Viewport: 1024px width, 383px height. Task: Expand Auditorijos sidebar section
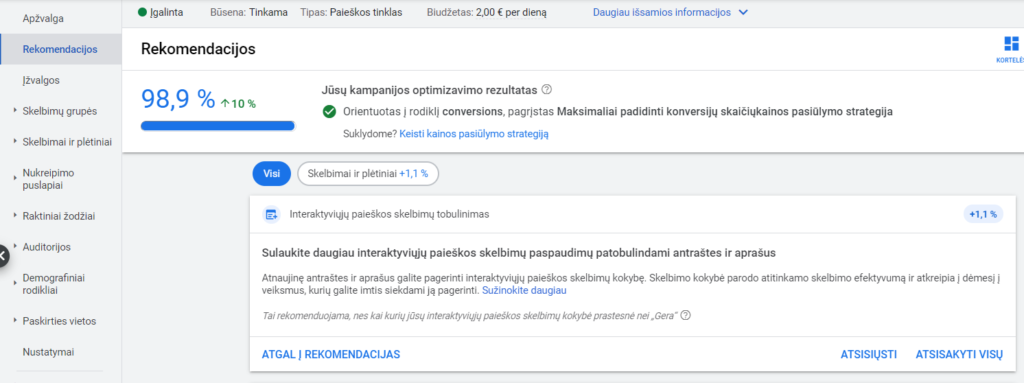click(x=15, y=247)
